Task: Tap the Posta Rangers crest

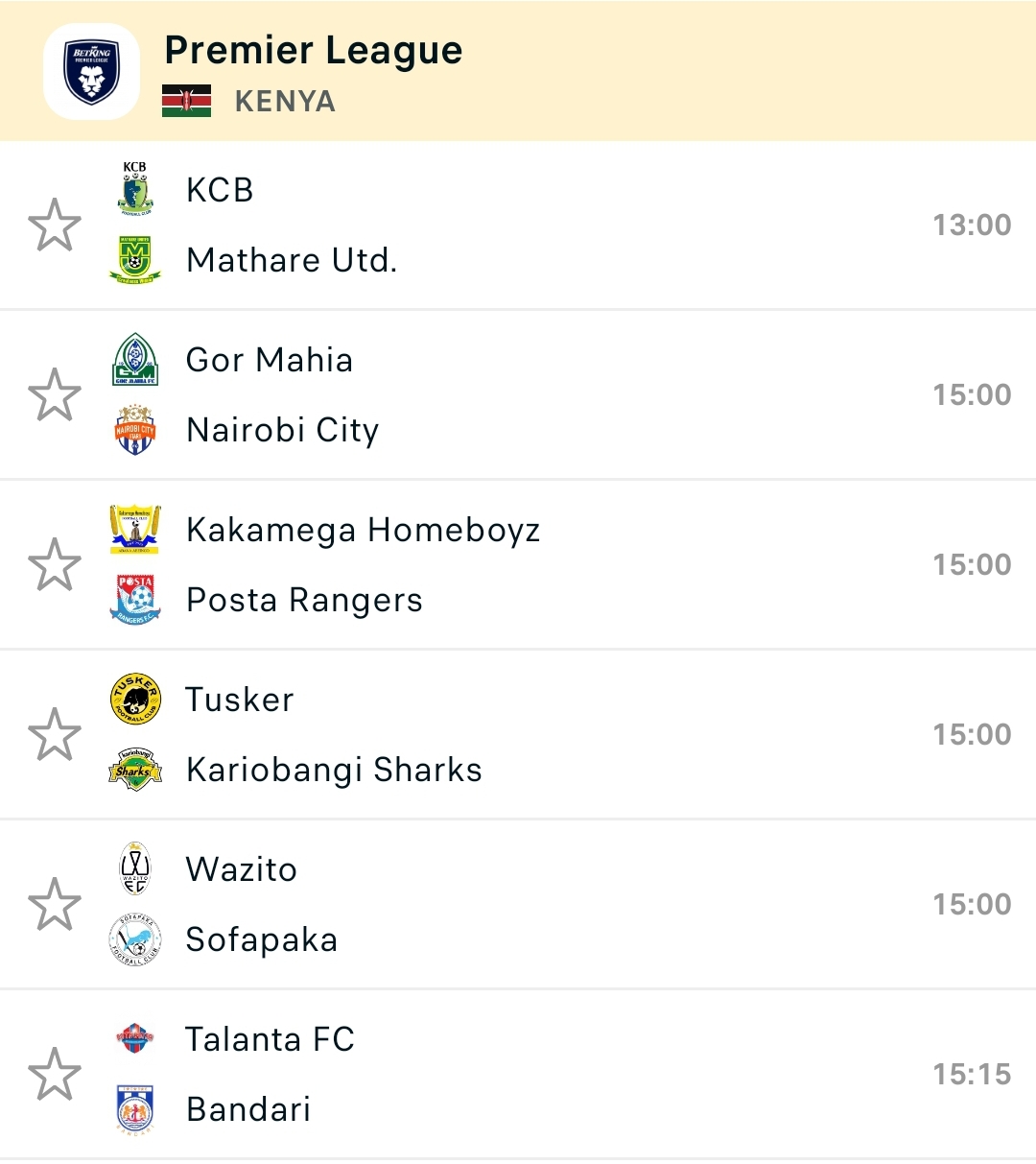Action: [x=135, y=600]
